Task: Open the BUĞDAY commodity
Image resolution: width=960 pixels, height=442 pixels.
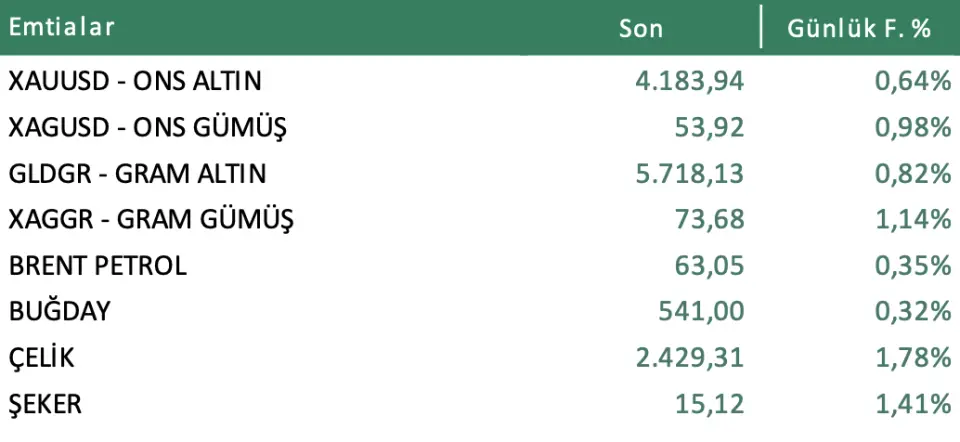Action: (59, 312)
